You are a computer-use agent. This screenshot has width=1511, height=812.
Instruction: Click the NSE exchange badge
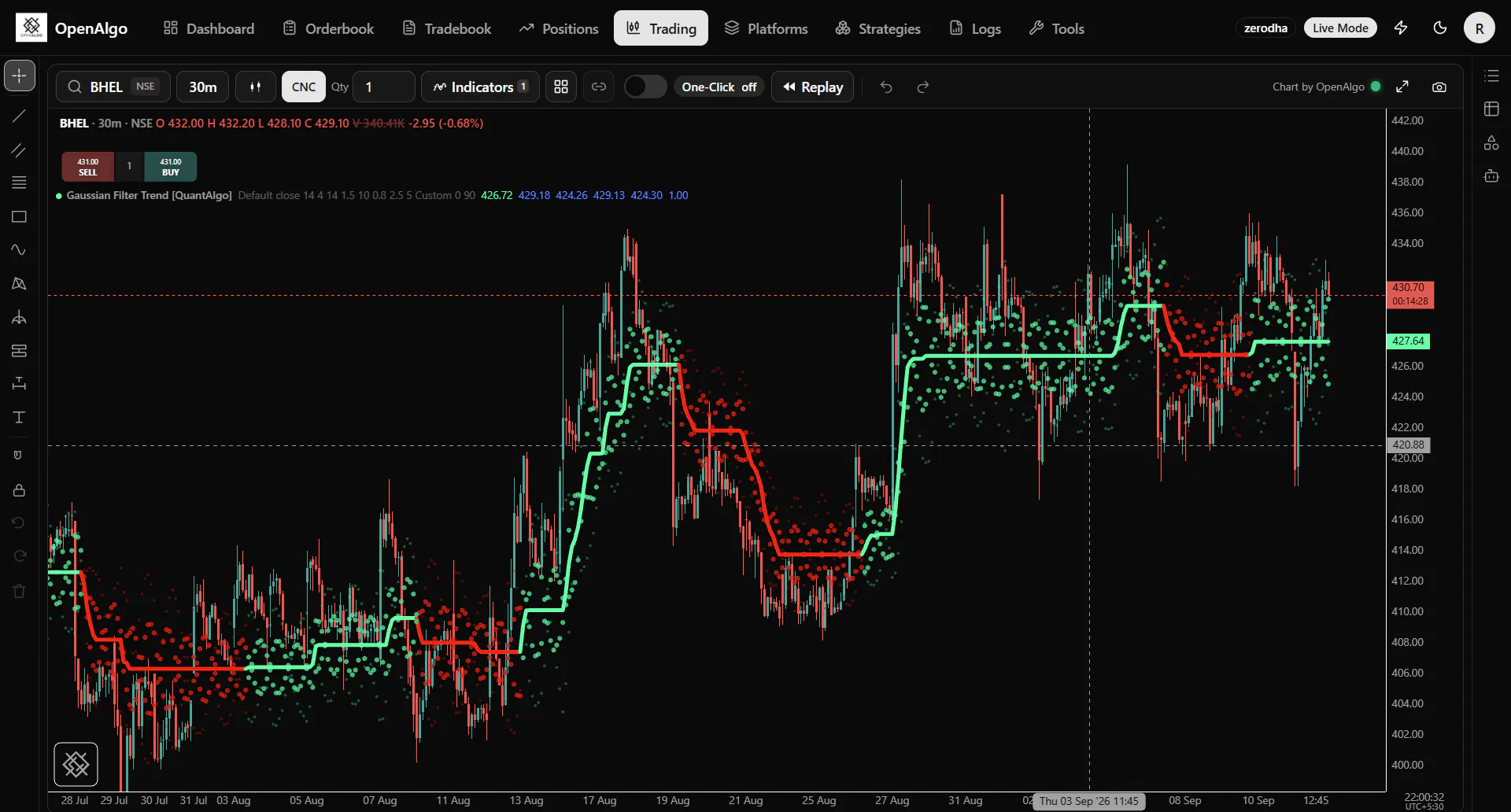[x=146, y=87]
